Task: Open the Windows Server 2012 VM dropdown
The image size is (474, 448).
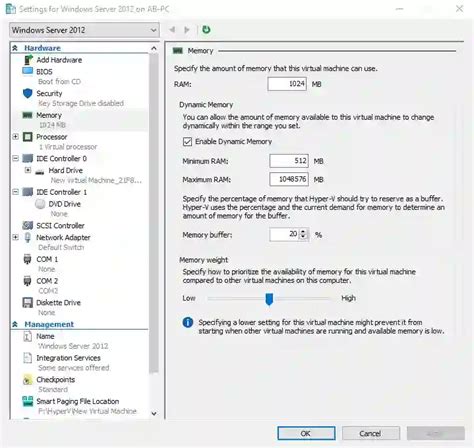Action: coord(84,30)
